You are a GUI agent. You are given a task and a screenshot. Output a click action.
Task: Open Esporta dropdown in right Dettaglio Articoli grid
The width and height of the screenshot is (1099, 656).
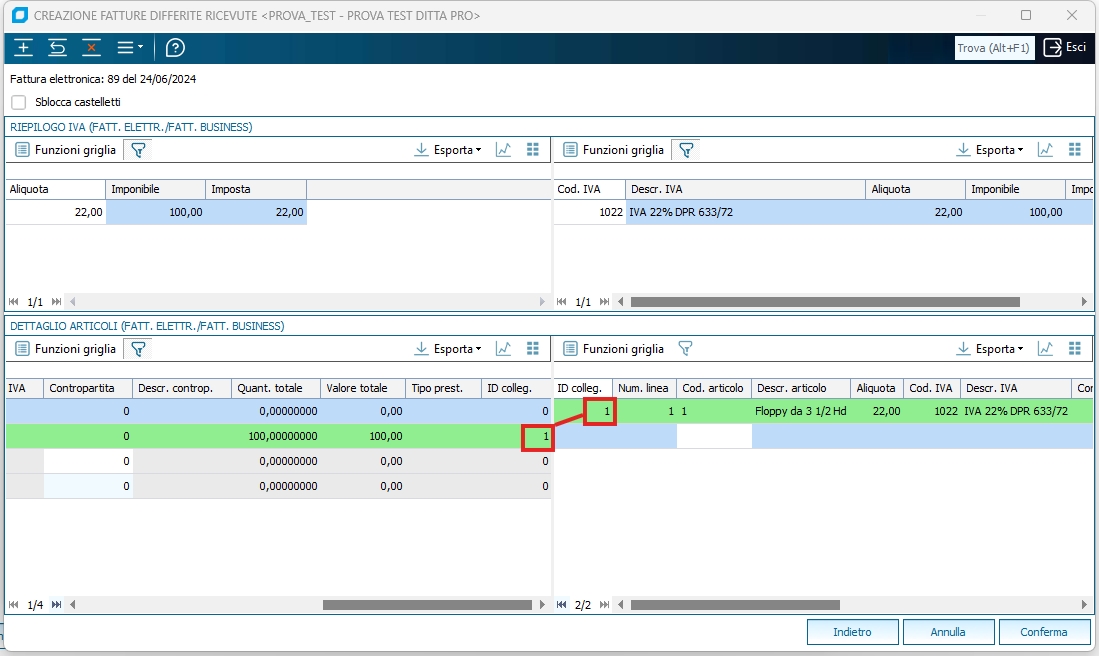pyautogui.click(x=990, y=349)
